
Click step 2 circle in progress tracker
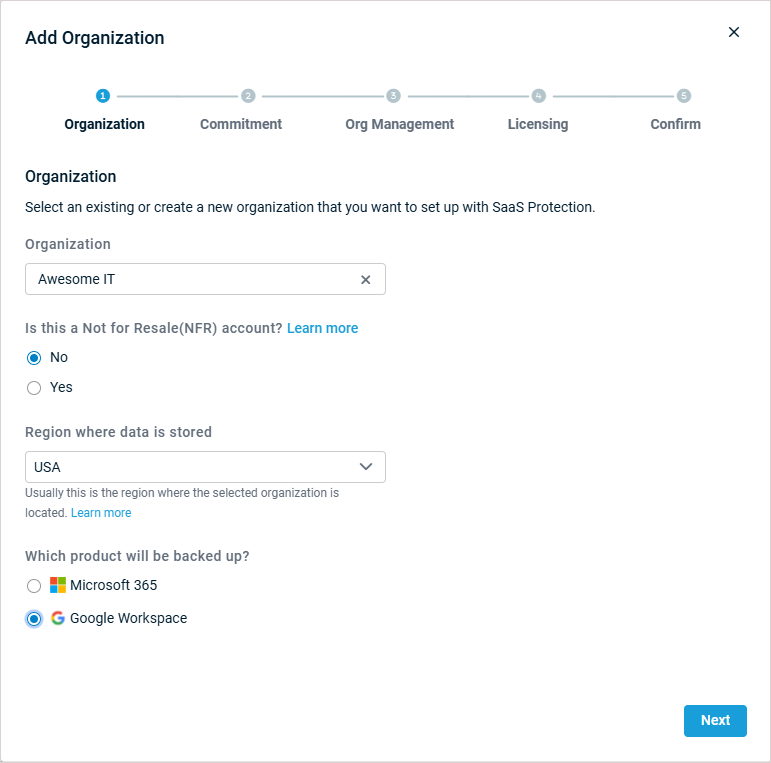pyautogui.click(x=248, y=96)
